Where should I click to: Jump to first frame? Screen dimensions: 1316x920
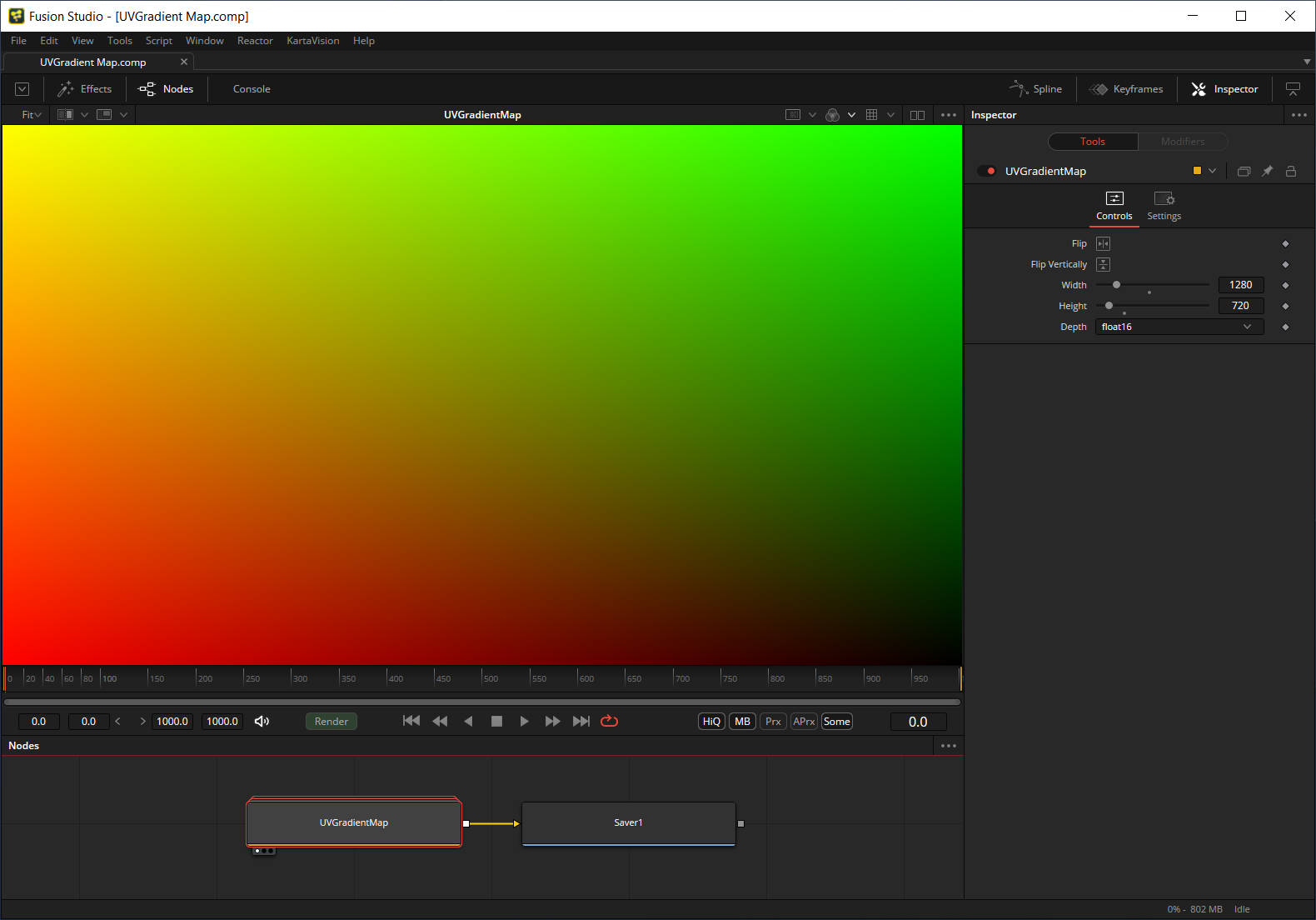(411, 722)
